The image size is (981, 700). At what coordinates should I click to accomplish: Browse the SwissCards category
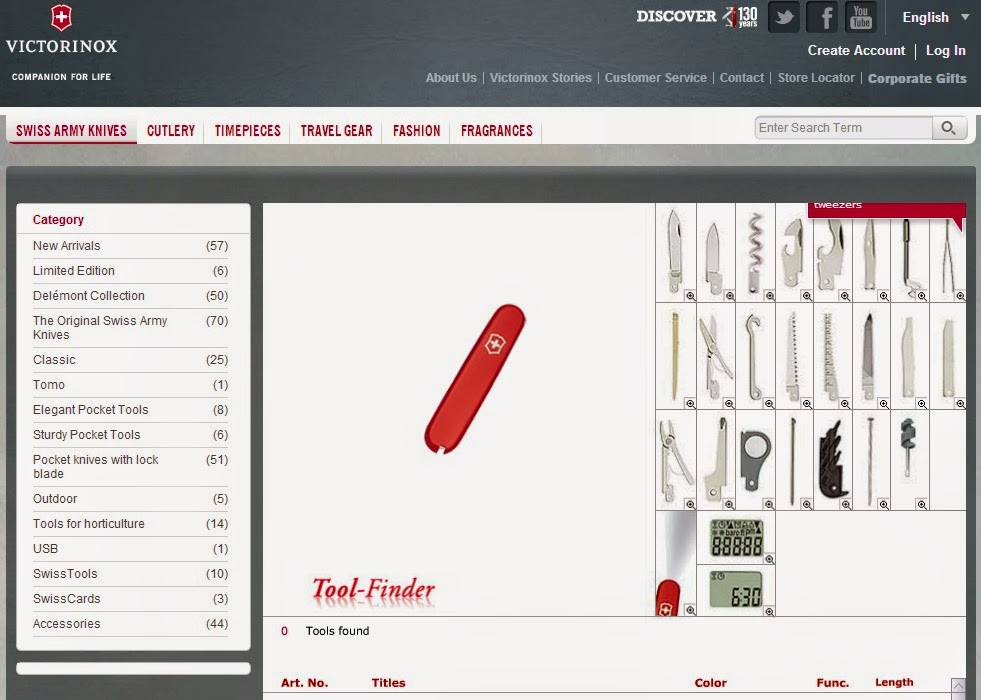pyautogui.click(x=130, y=599)
